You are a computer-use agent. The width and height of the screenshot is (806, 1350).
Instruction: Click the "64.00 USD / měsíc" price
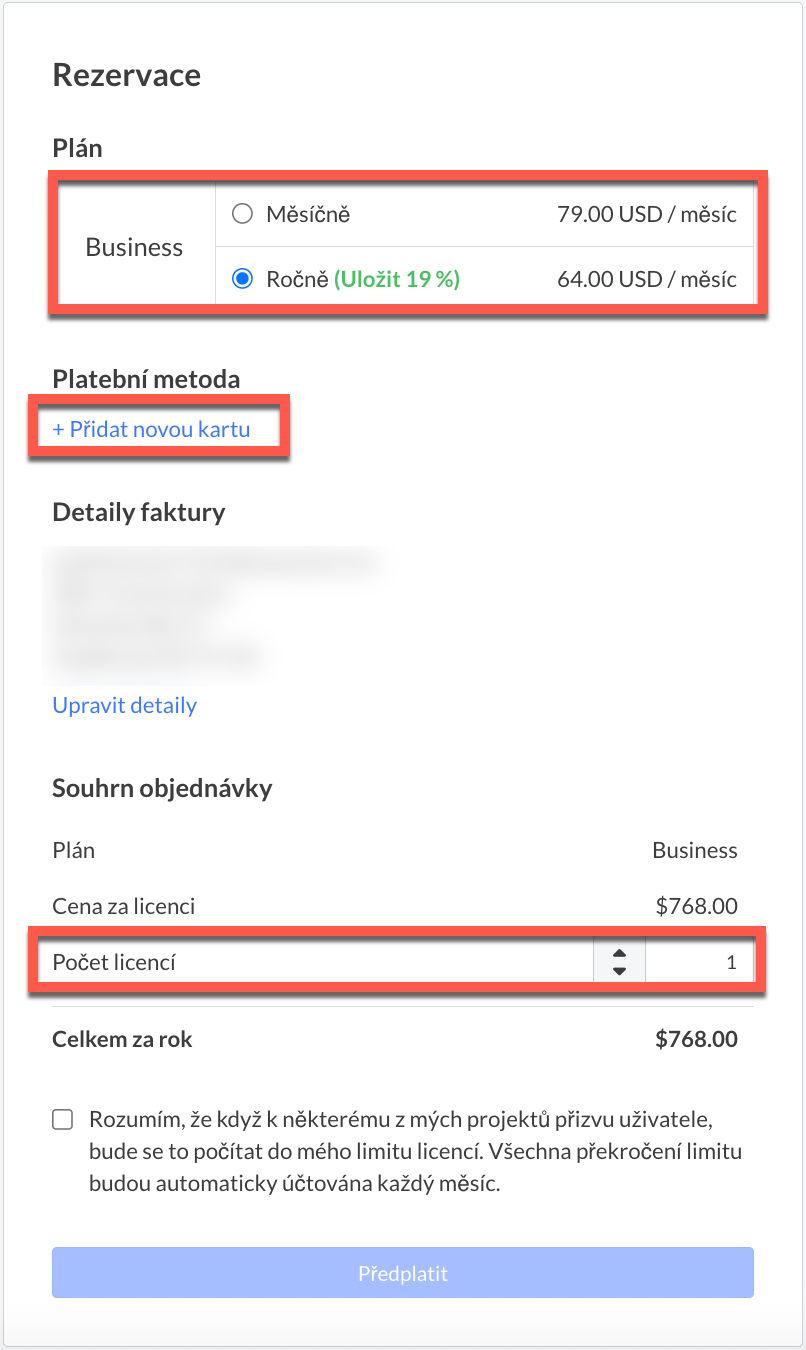(646, 280)
